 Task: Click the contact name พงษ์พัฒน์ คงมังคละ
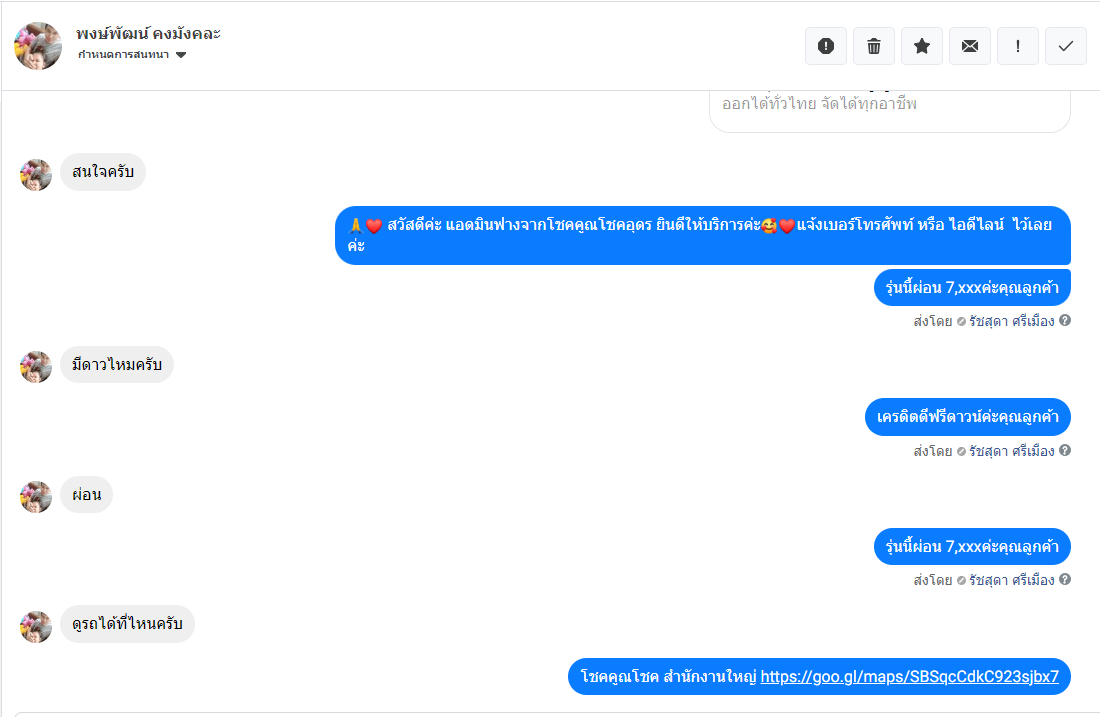pos(149,33)
